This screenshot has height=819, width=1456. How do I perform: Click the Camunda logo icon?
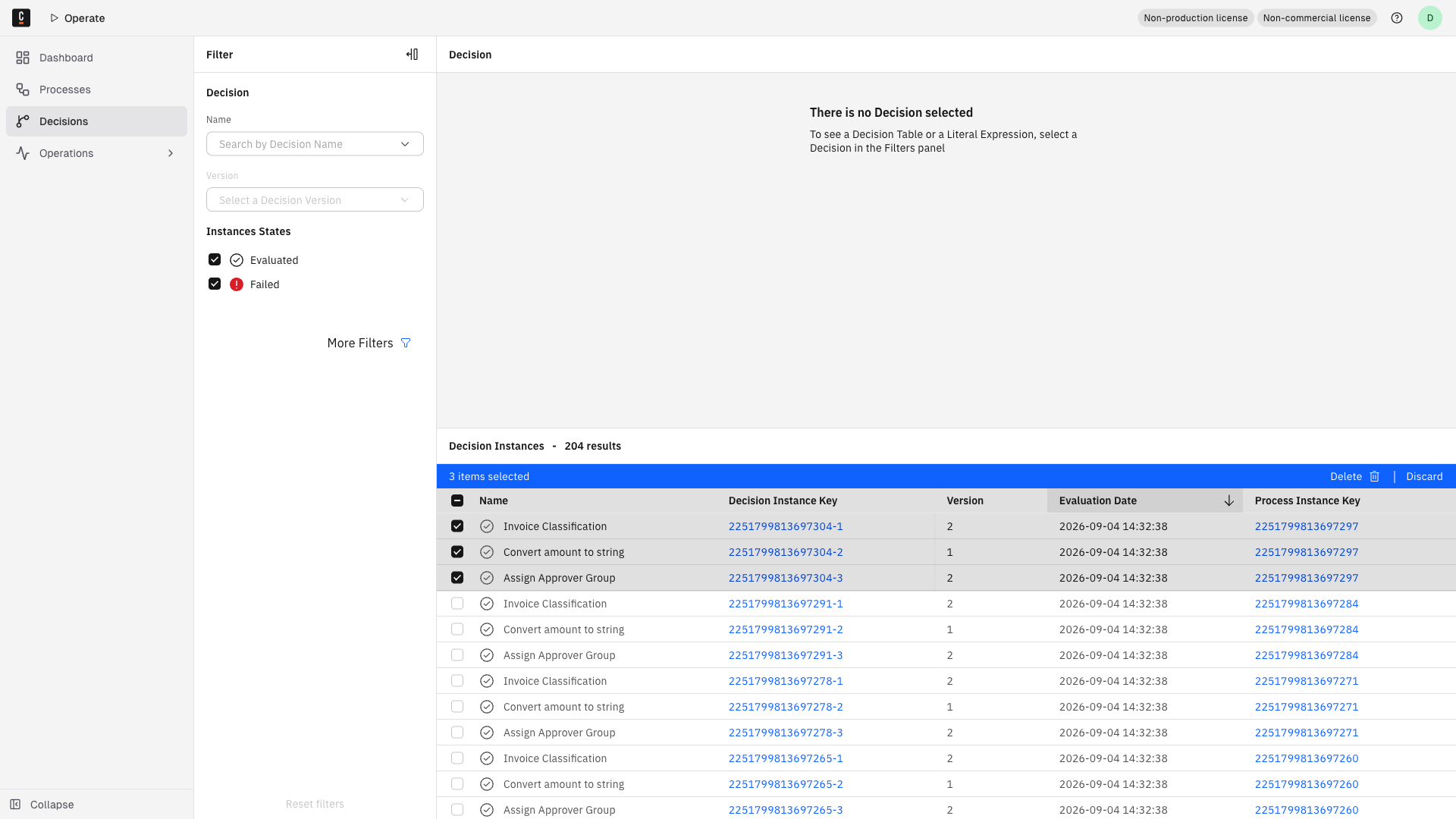[x=21, y=17]
